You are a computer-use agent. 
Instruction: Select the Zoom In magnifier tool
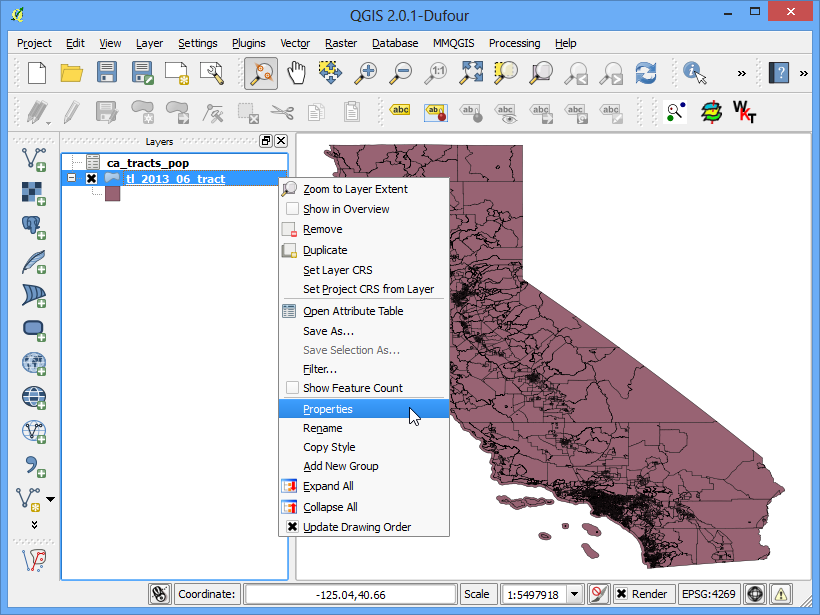[x=366, y=73]
